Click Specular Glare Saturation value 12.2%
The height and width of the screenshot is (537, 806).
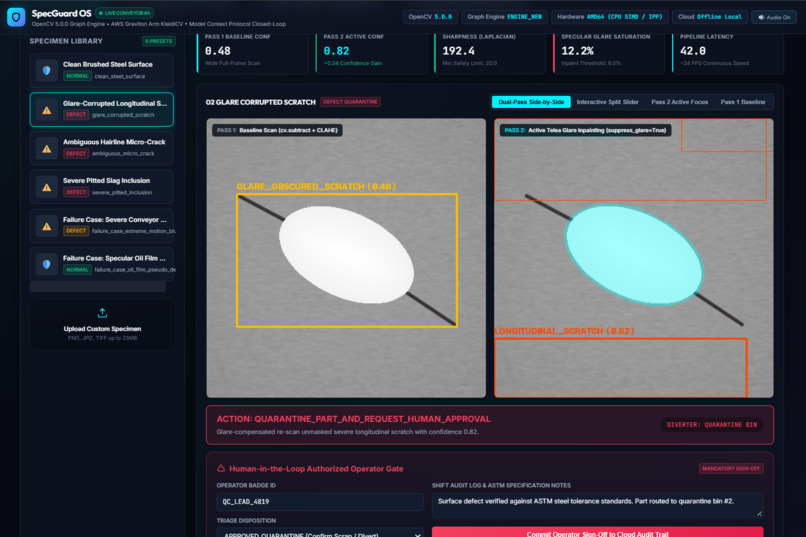coord(577,51)
